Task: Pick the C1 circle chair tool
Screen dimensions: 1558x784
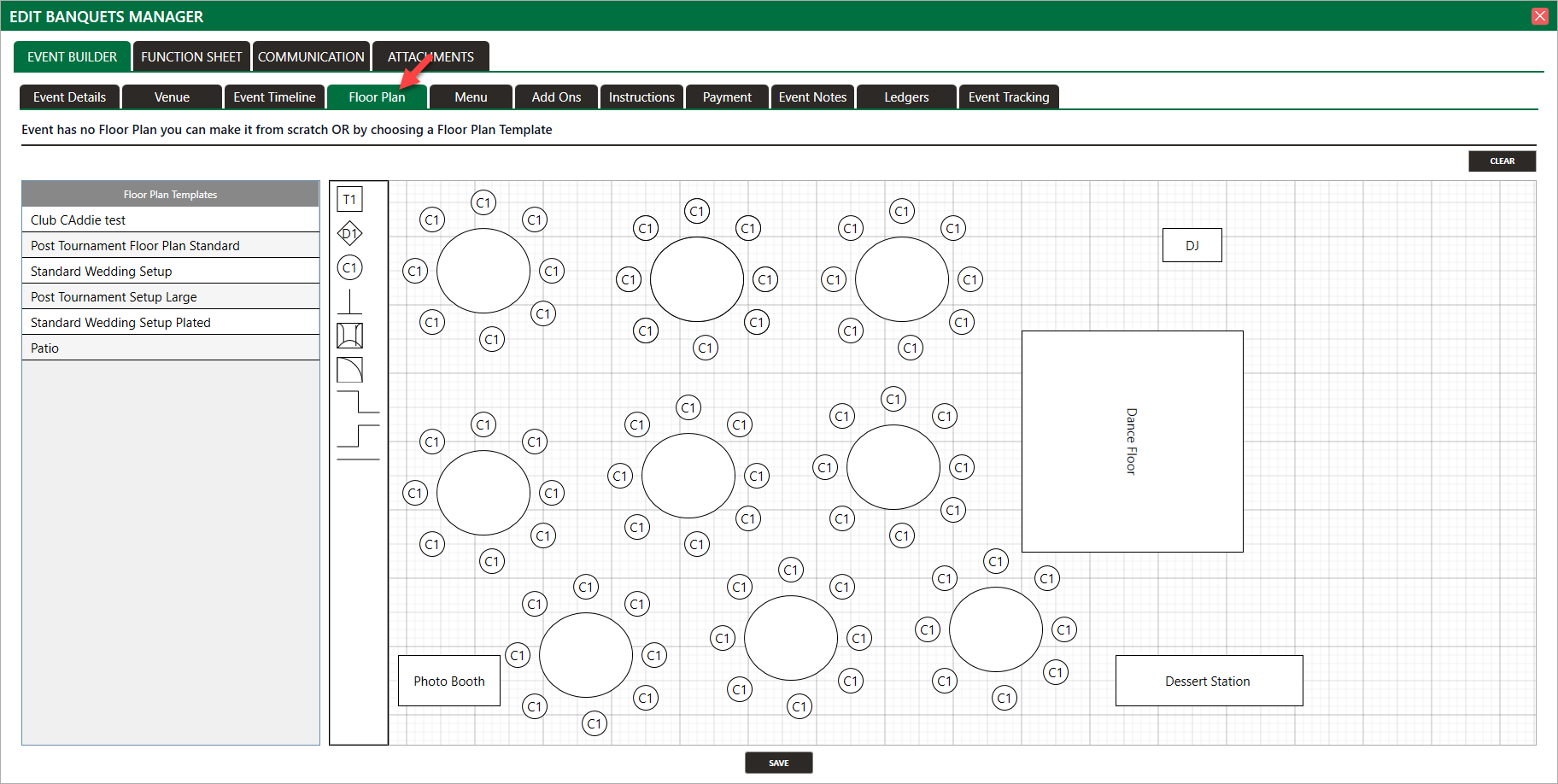Action: (349, 267)
